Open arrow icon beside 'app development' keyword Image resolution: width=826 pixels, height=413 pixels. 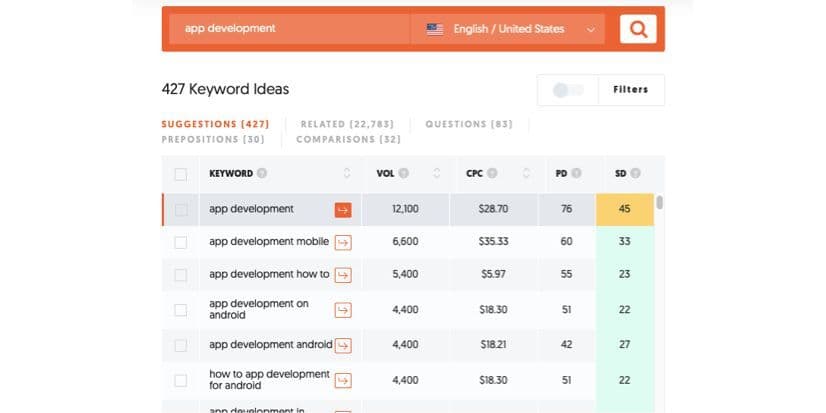[343, 210]
